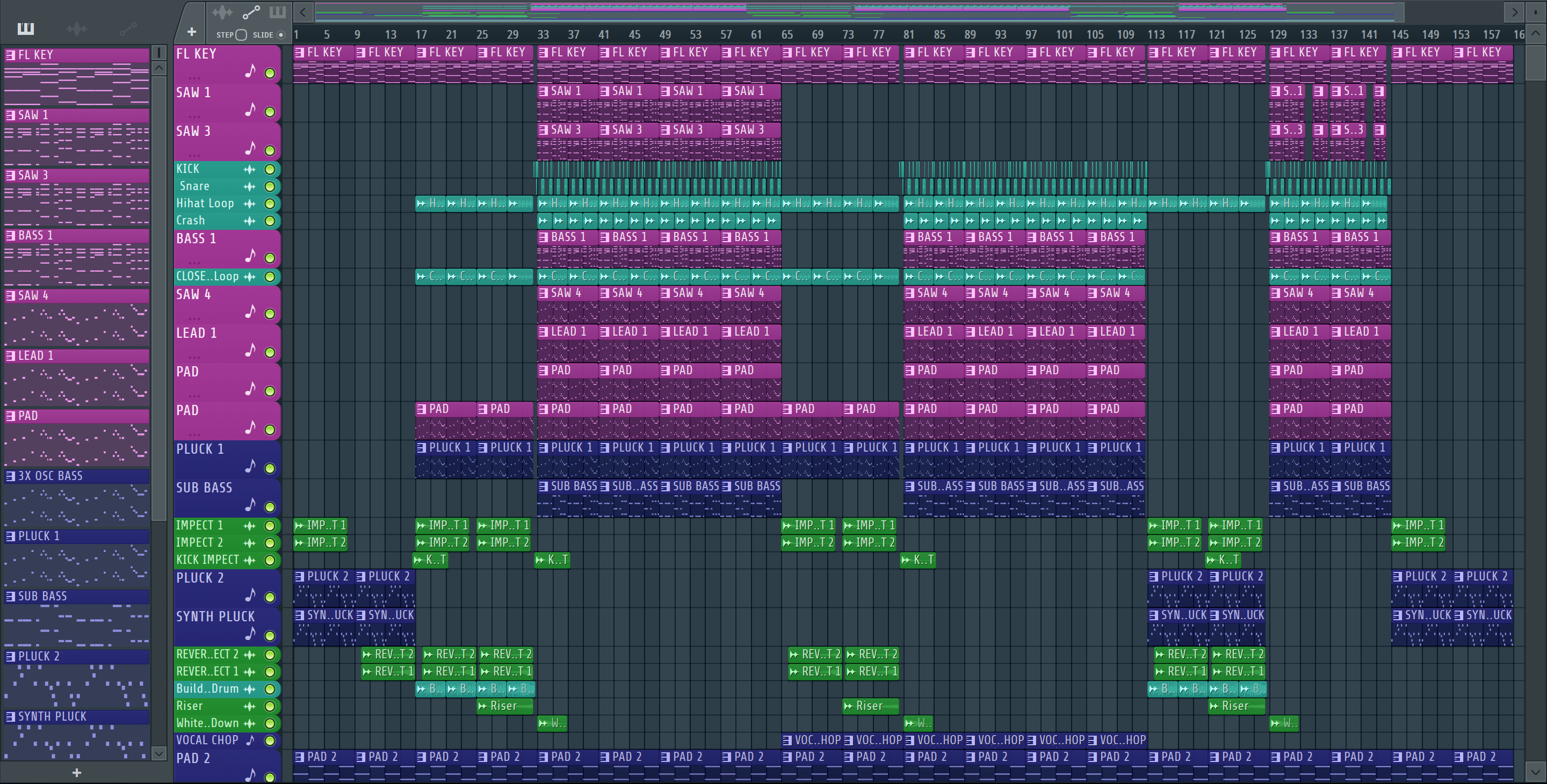Click the add track plus button
This screenshot has height=784, width=1547.
tap(192, 32)
